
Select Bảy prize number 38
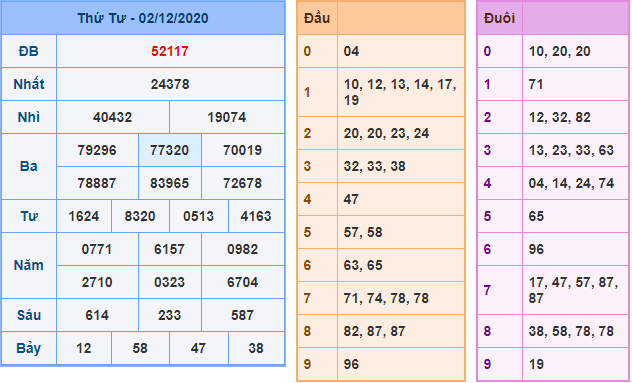pos(256,348)
